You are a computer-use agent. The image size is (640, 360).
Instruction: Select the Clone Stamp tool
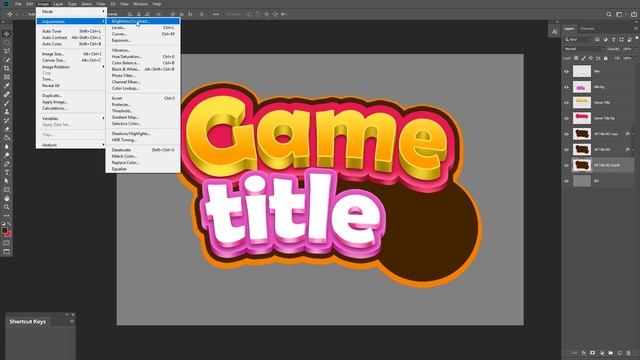(7, 112)
